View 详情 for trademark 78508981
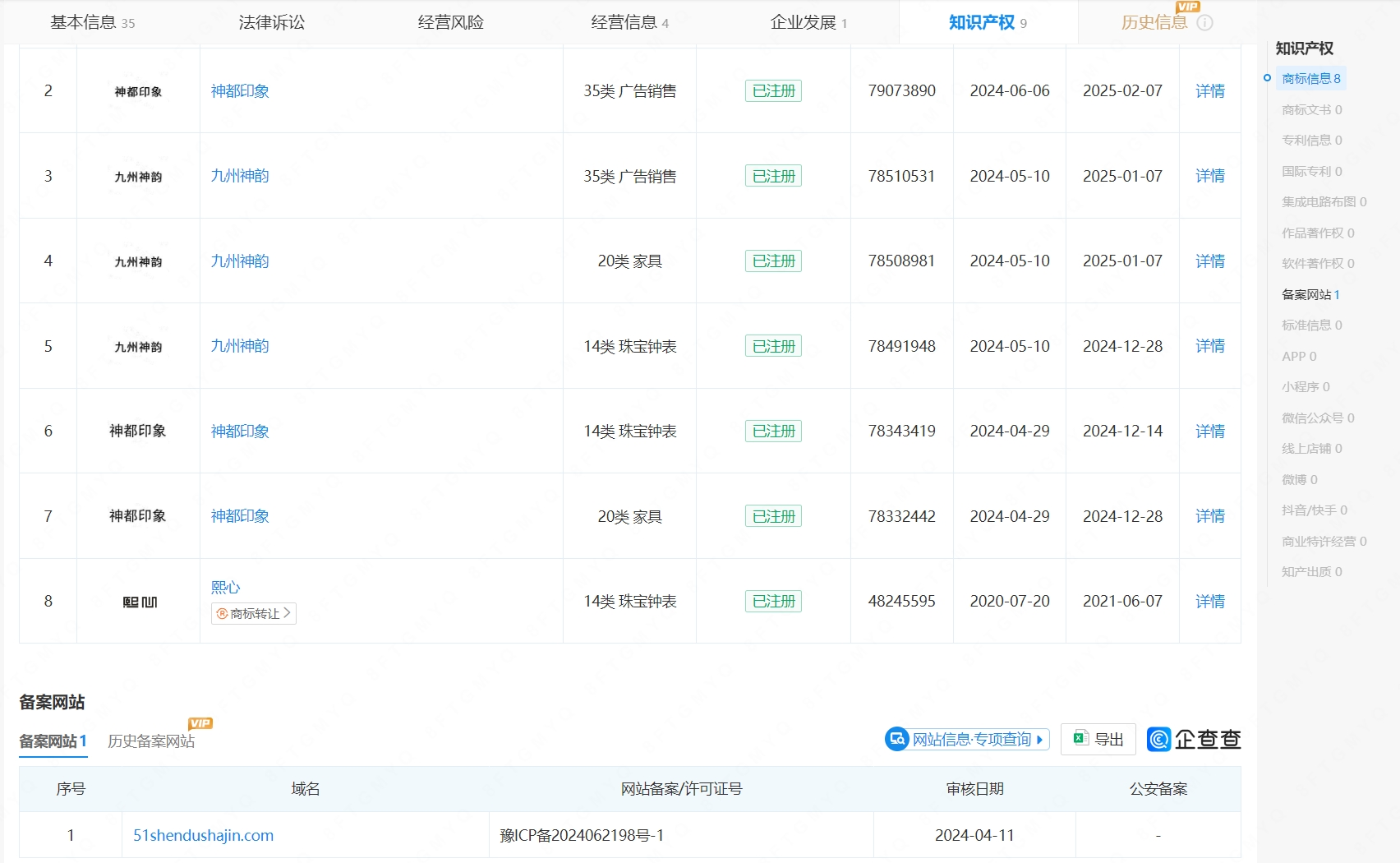Image resolution: width=1400 pixels, height=863 pixels. (1210, 261)
